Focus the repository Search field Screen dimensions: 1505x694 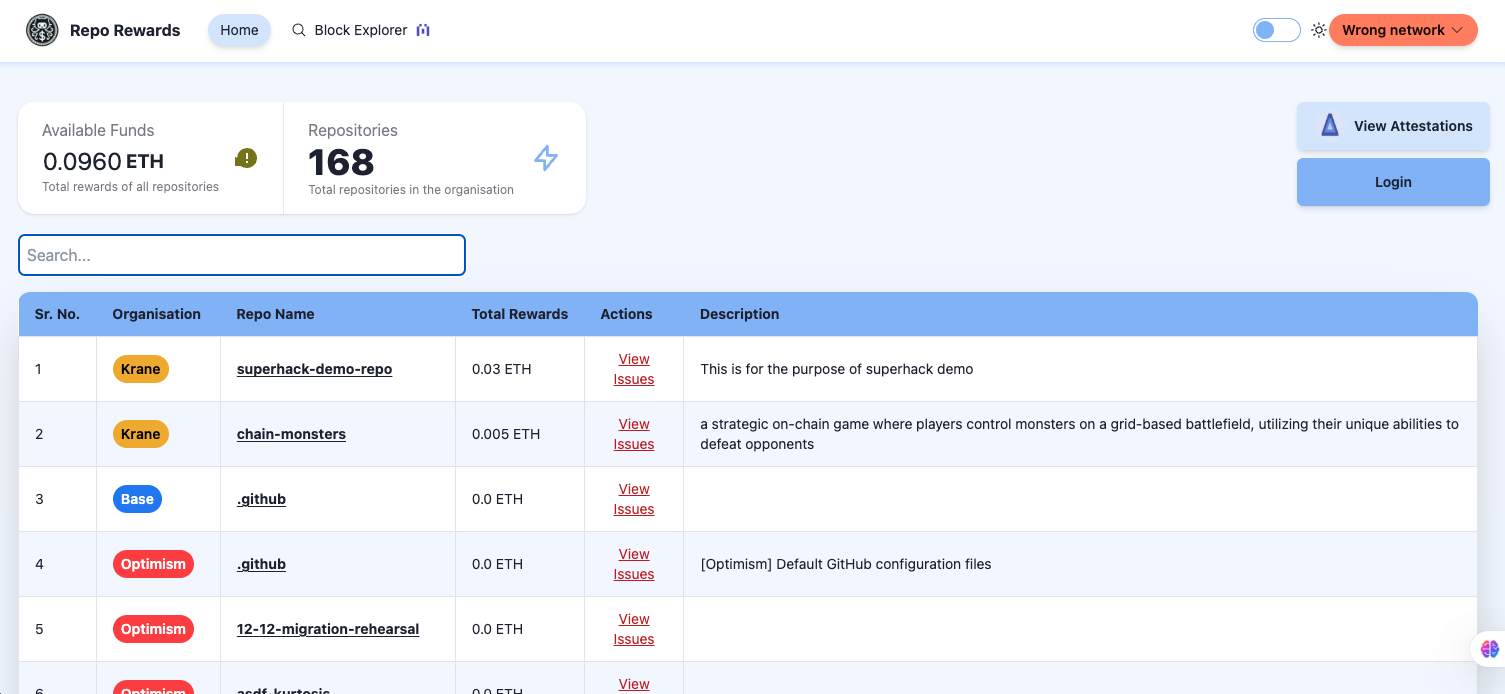(x=242, y=255)
